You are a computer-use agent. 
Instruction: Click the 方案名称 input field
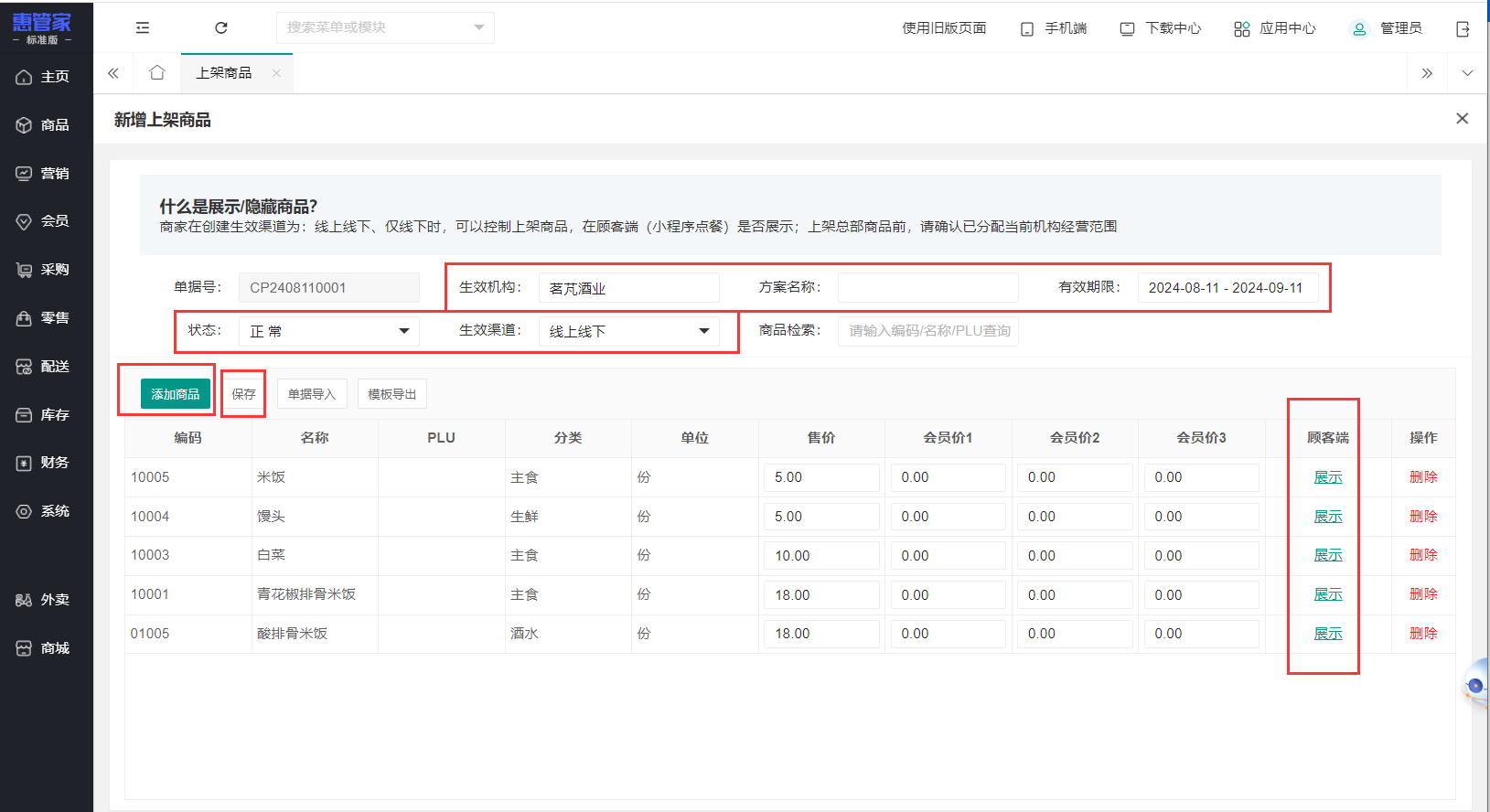927,287
